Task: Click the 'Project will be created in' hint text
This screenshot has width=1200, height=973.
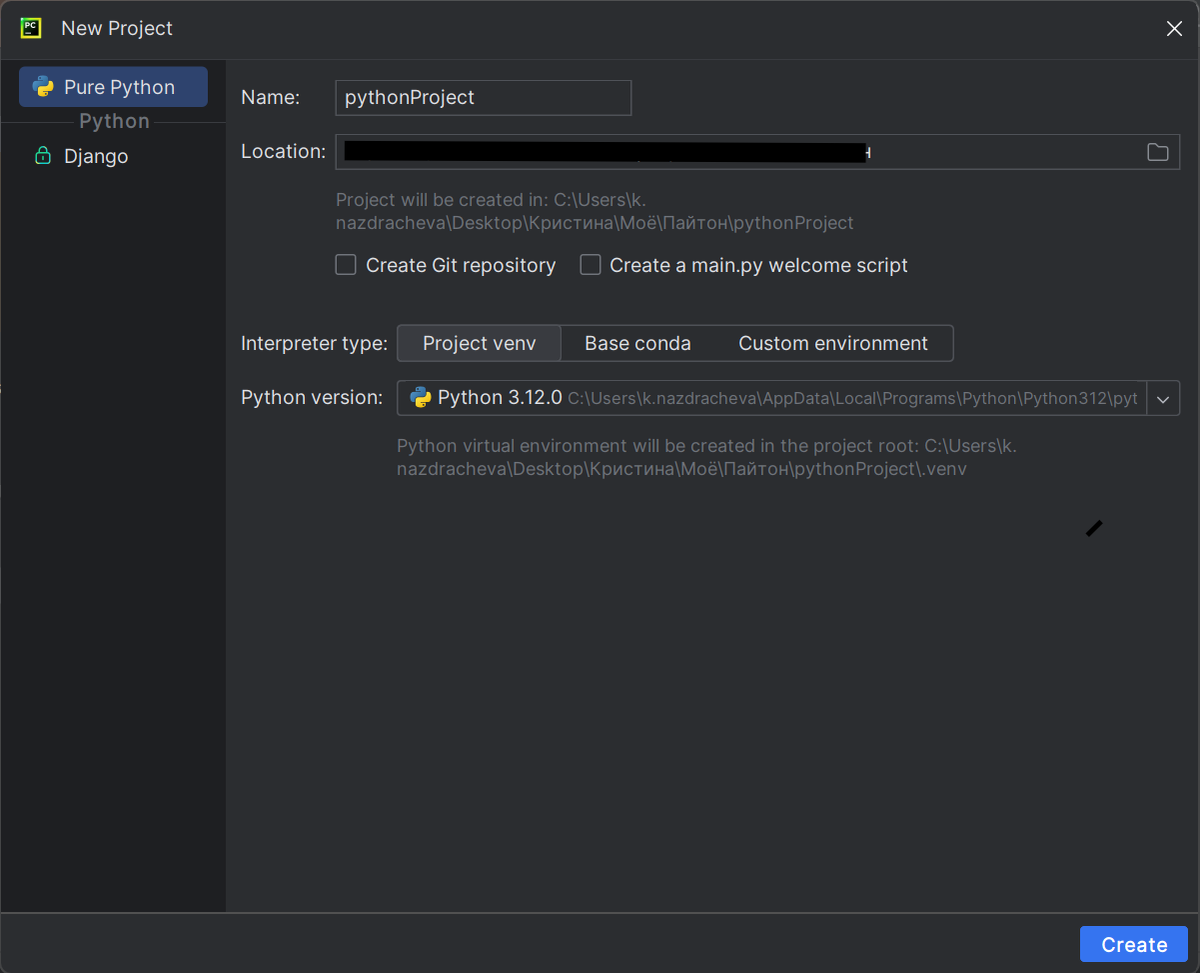Action: (595, 211)
